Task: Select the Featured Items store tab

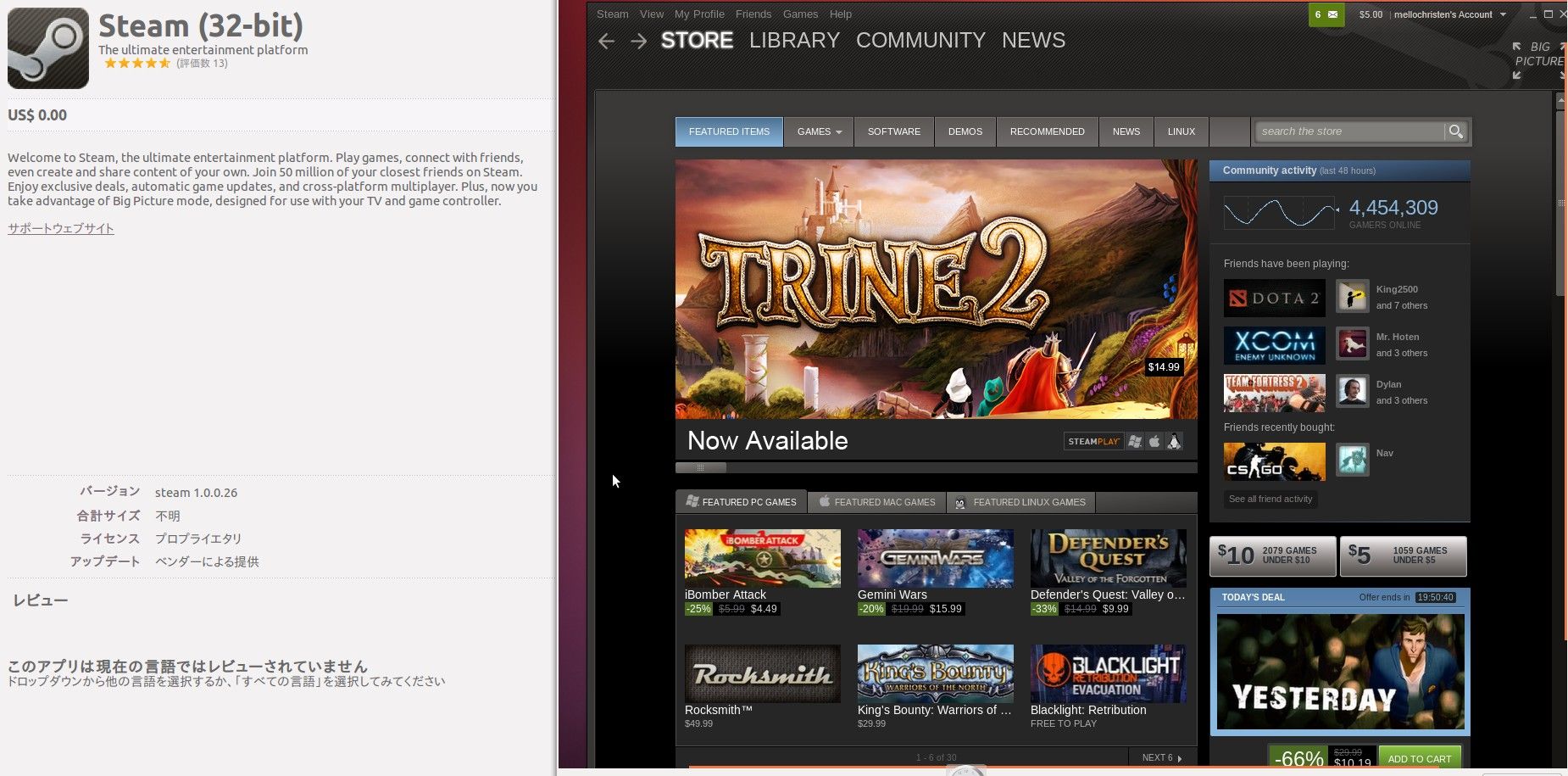Action: [729, 131]
